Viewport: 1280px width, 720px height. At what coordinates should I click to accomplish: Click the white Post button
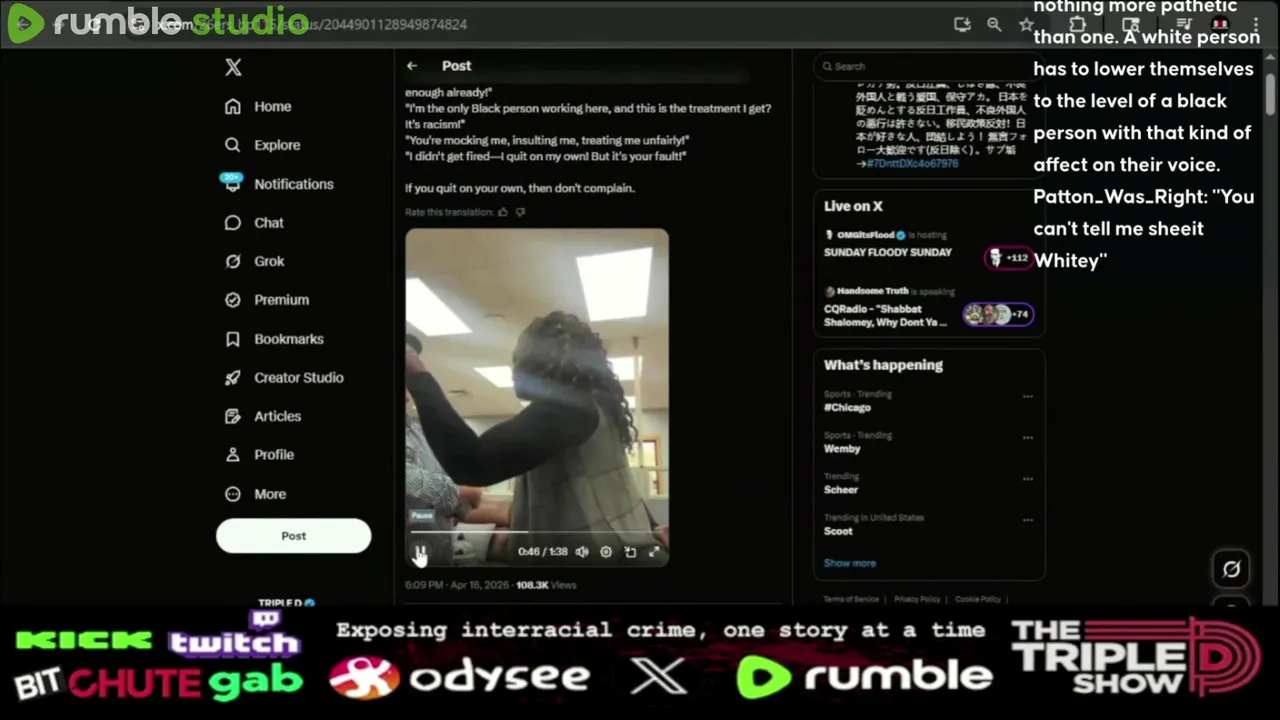click(x=293, y=536)
